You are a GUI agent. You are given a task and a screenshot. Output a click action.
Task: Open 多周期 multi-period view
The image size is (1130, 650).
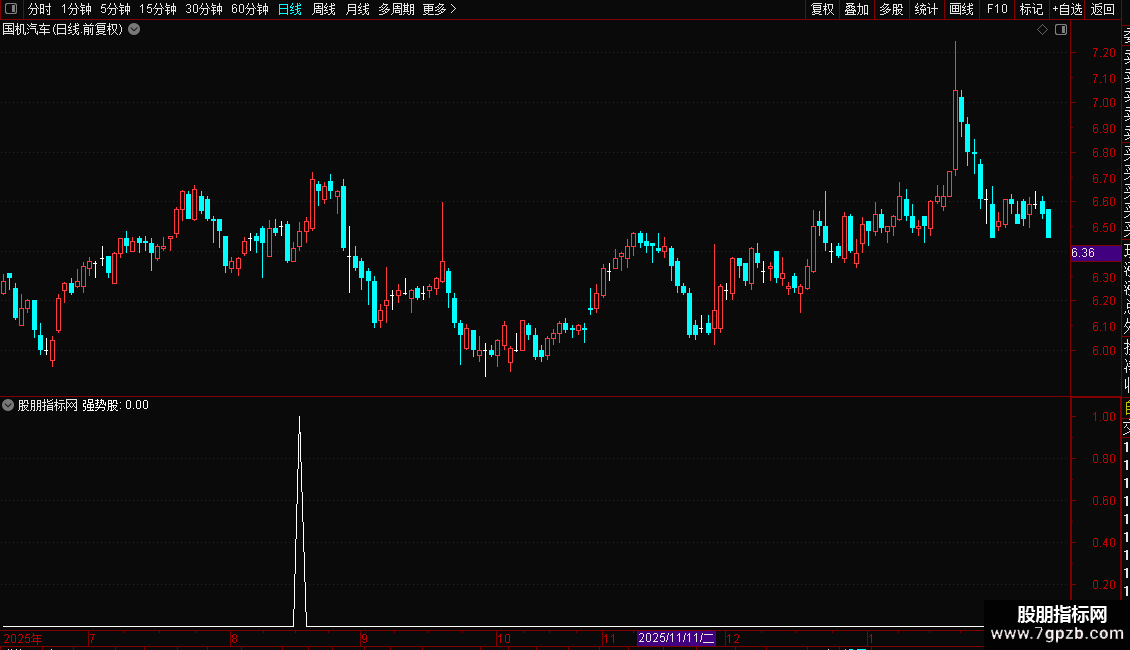point(396,9)
